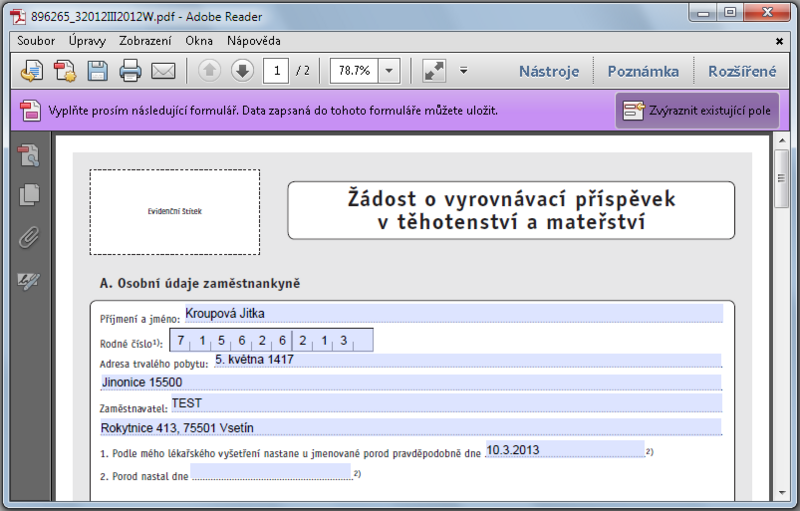The height and width of the screenshot is (511, 800).
Task: Click the Rodné číslo digits field
Action: click(x=271, y=340)
